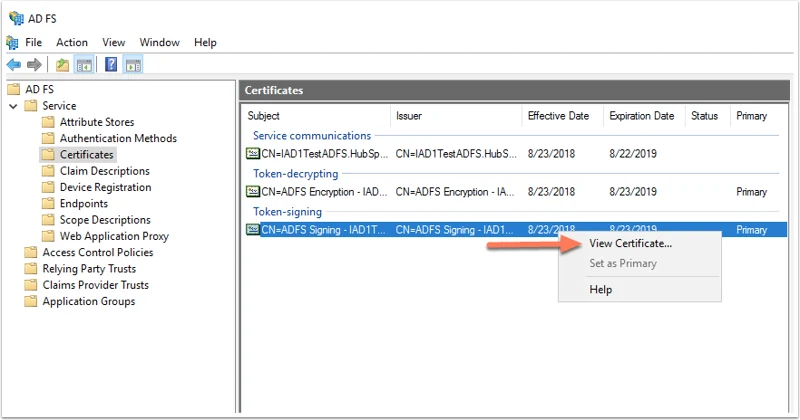
Task: Open the Help menu in menu bar
Action: 205,42
